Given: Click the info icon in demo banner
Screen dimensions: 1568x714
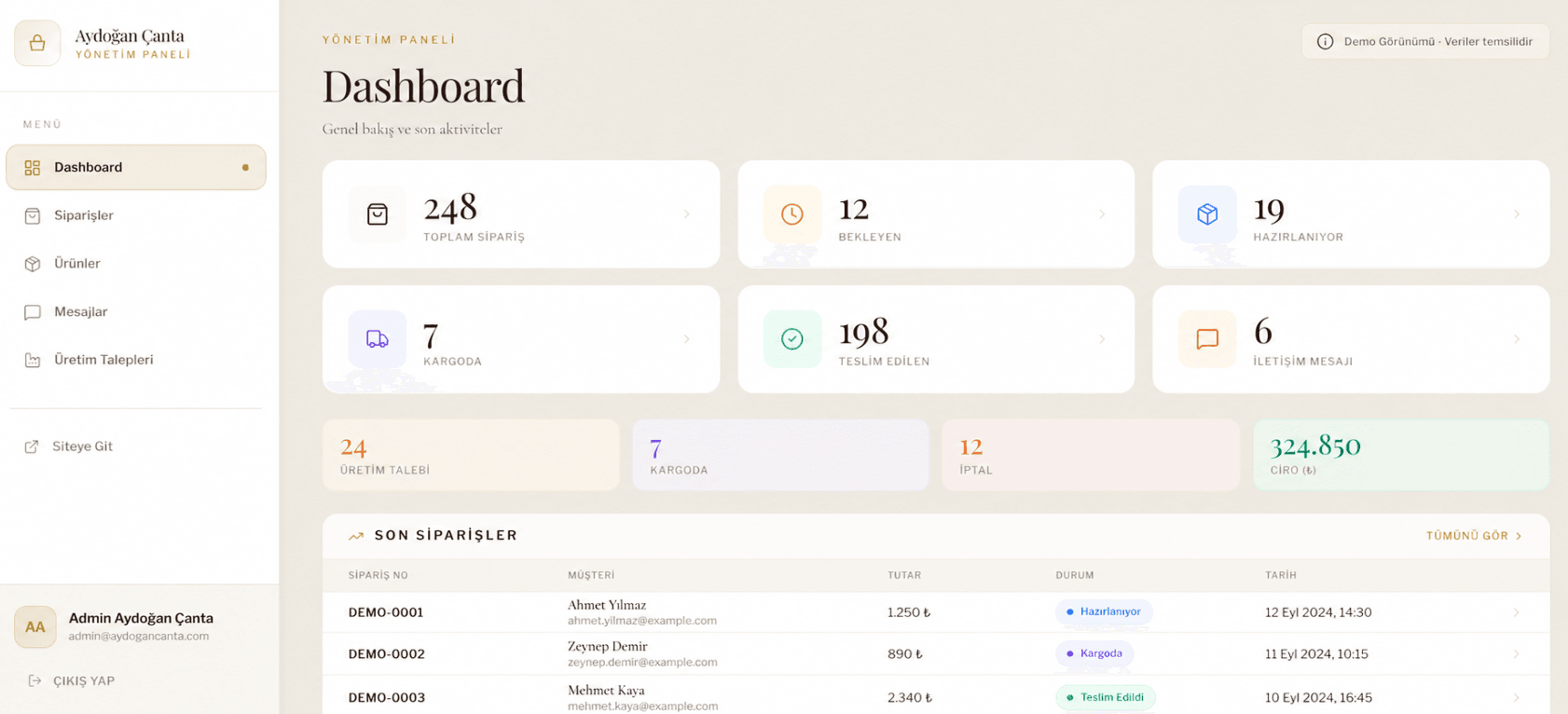Looking at the screenshot, I should coord(1325,42).
